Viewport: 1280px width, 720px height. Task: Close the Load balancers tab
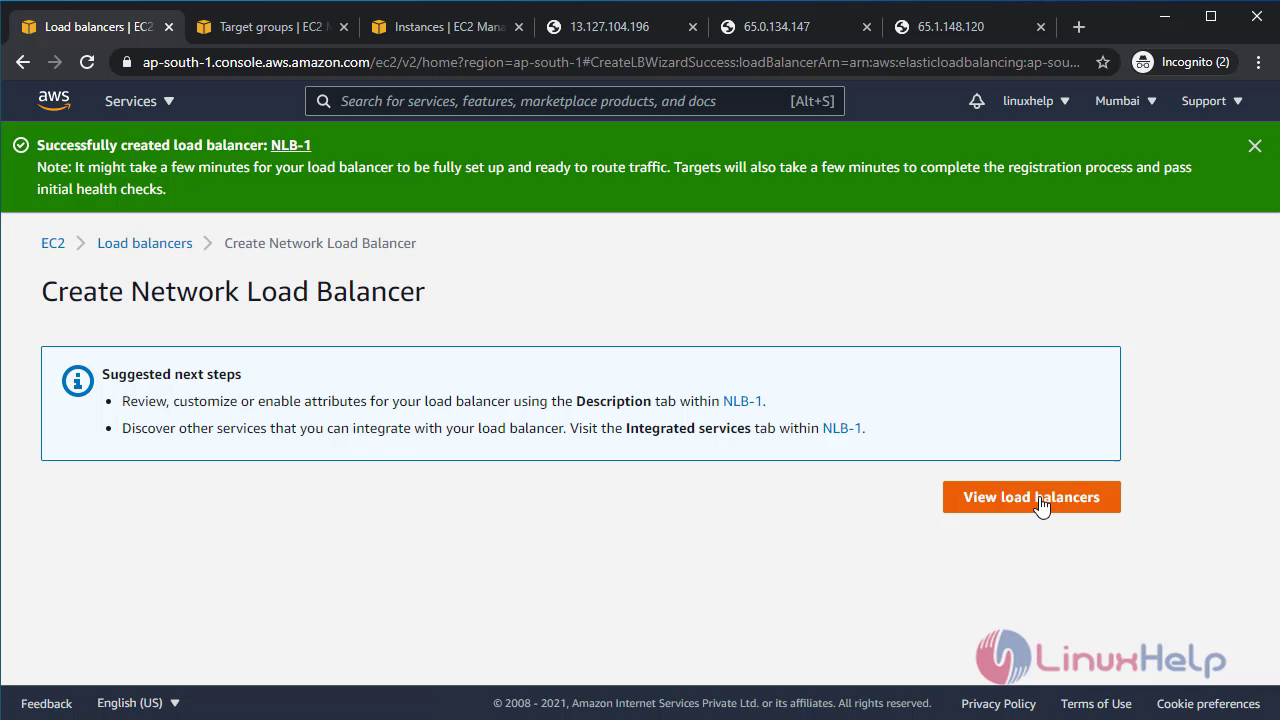pyautogui.click(x=168, y=27)
